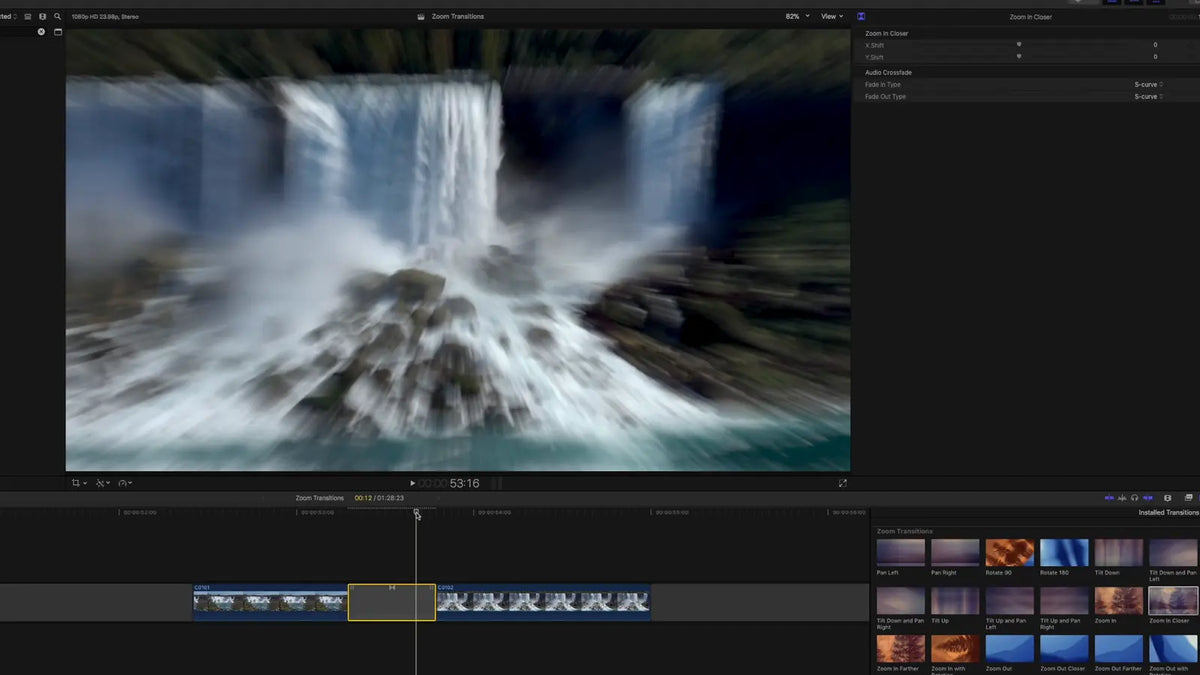Viewport: 1200px width, 675px height.
Task: Toggle video skimming in the timeline
Action: (x=1108, y=497)
